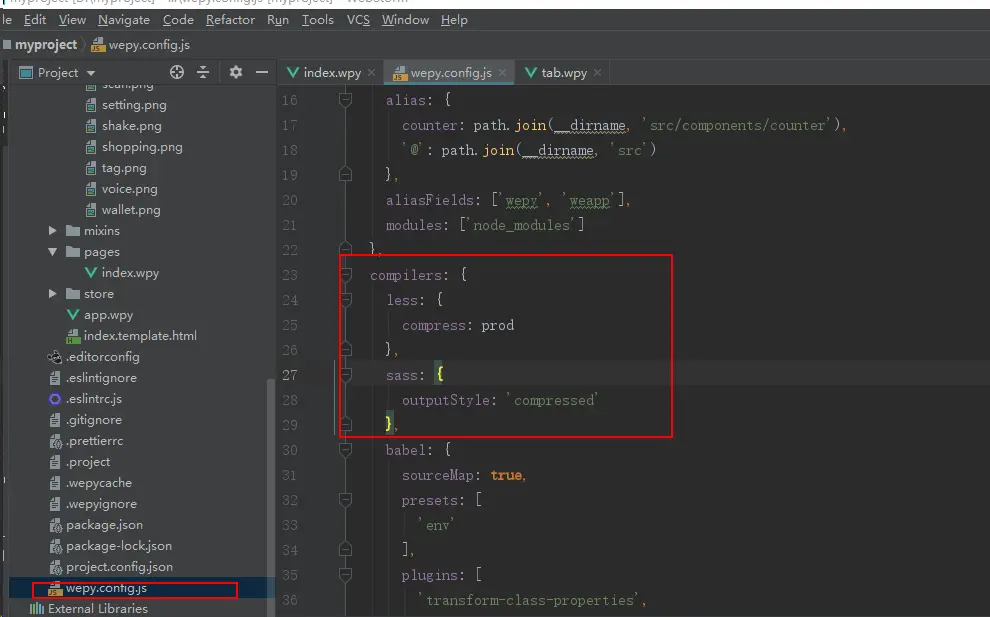This screenshot has height=617, width=990.
Task: Click 'compressed' string on line 28
Action: pyautogui.click(x=554, y=400)
